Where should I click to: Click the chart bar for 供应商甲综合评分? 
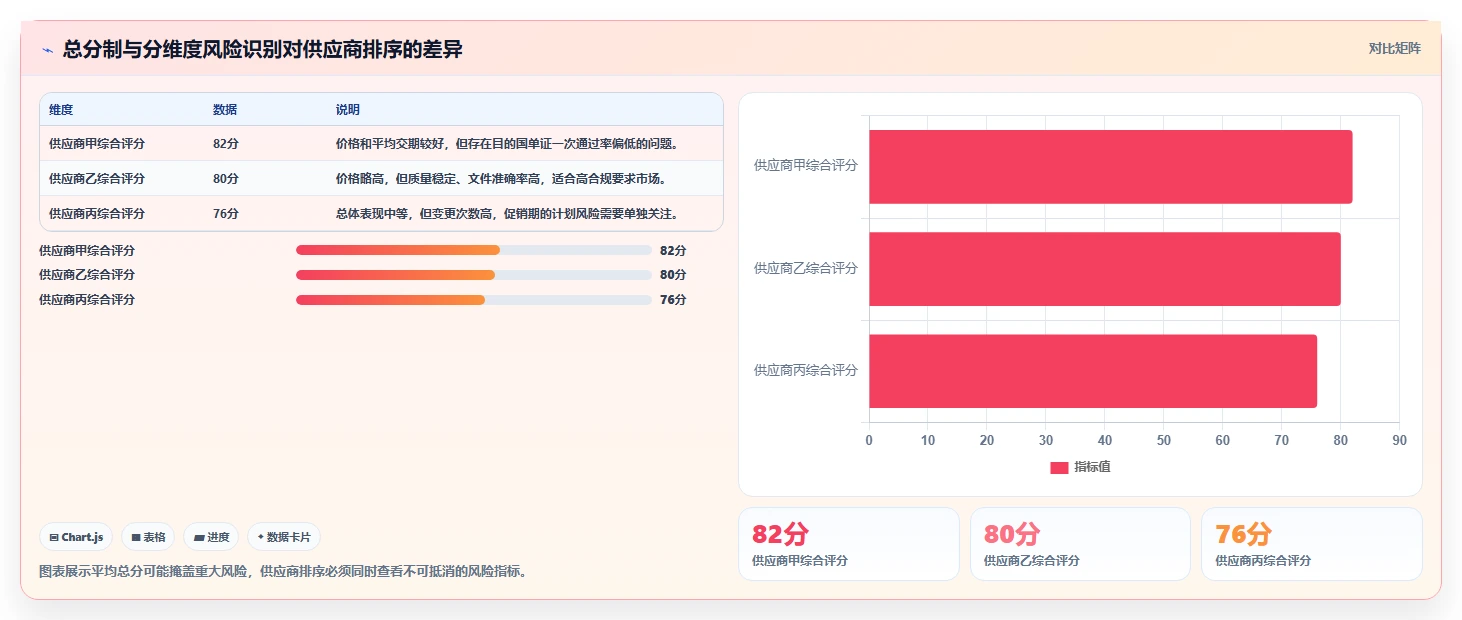pyautogui.click(x=1110, y=167)
